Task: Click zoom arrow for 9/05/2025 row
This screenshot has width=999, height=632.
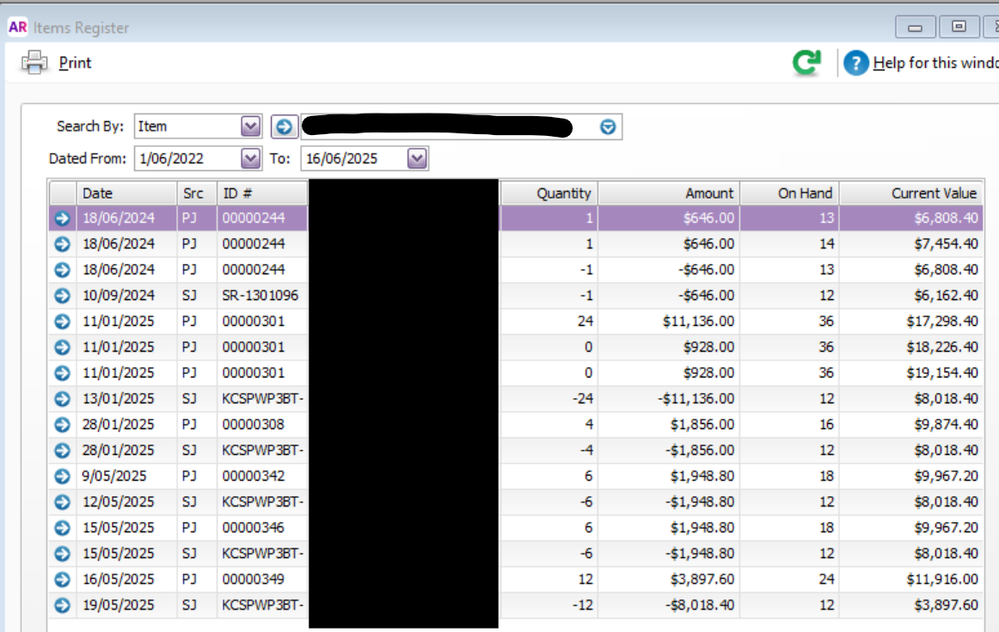Action: coord(62,477)
